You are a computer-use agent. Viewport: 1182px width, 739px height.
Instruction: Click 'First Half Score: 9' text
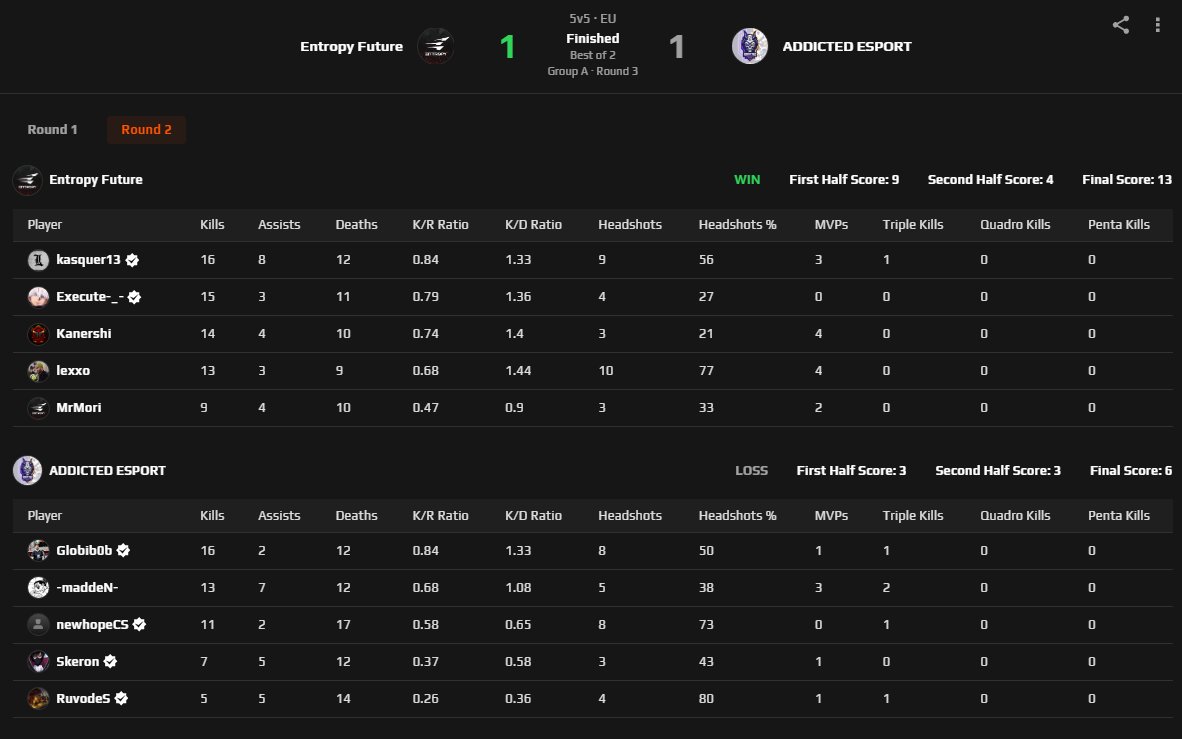point(844,179)
